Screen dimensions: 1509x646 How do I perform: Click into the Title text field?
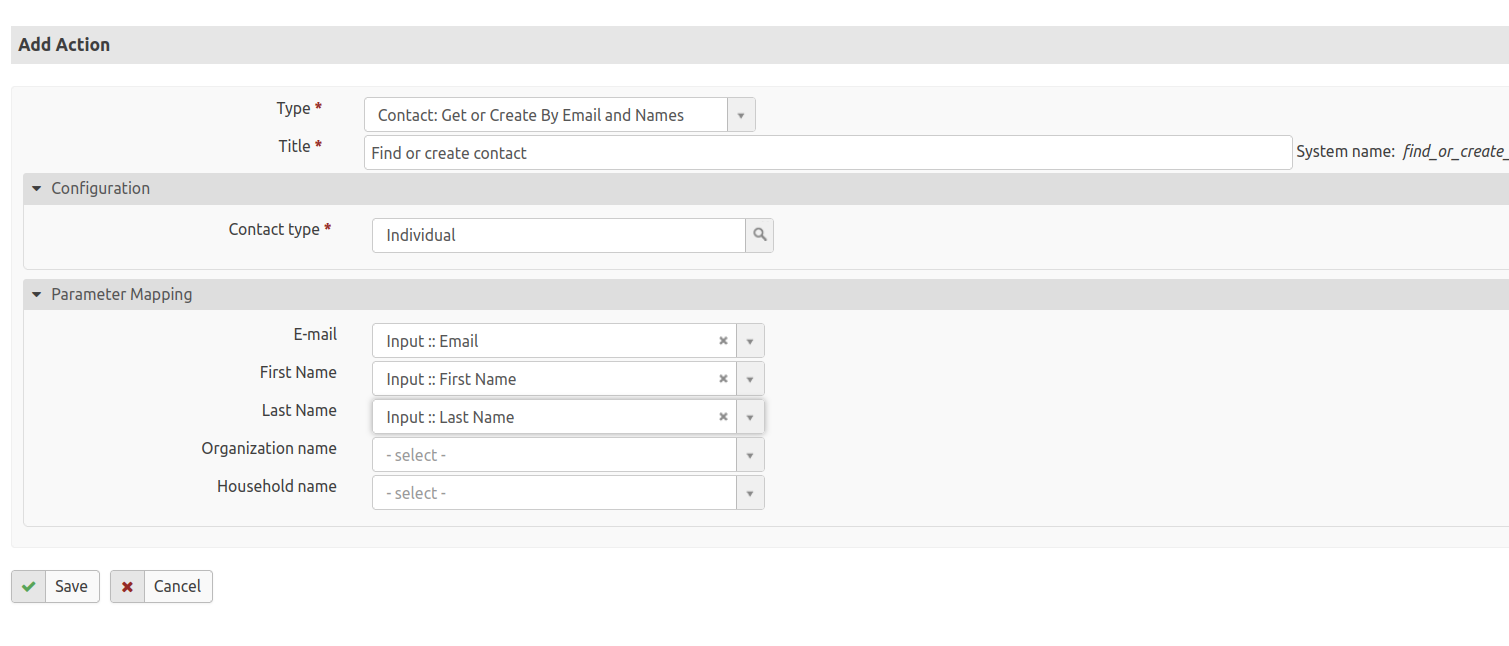pyautogui.click(x=827, y=153)
